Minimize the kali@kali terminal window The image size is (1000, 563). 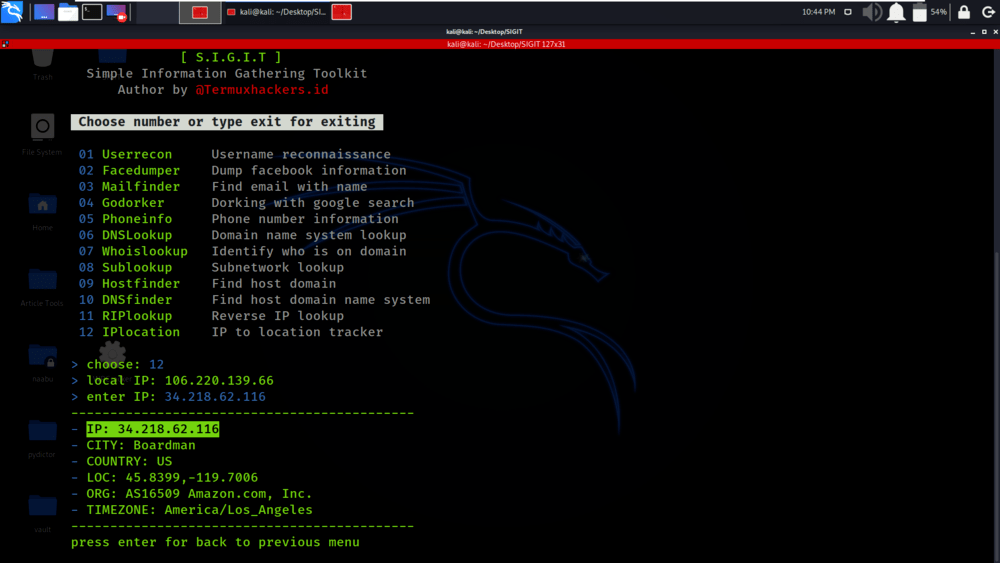pyautogui.click(x=973, y=32)
